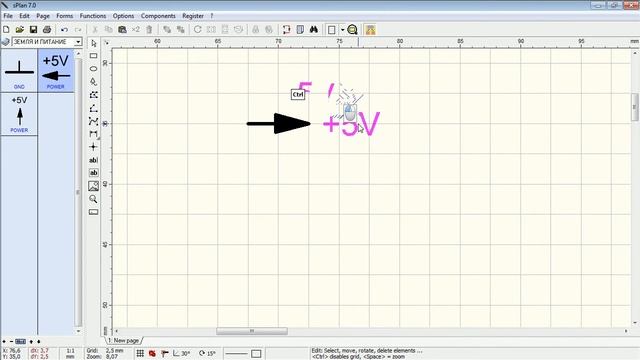640x360 pixels.
Task: Toggle the 15° rotation angle setting
Action: point(207,353)
